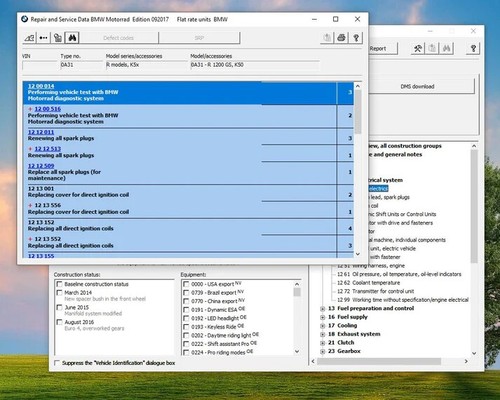Tick the June 2015 checkbox
500x400 pixels.
(59, 307)
